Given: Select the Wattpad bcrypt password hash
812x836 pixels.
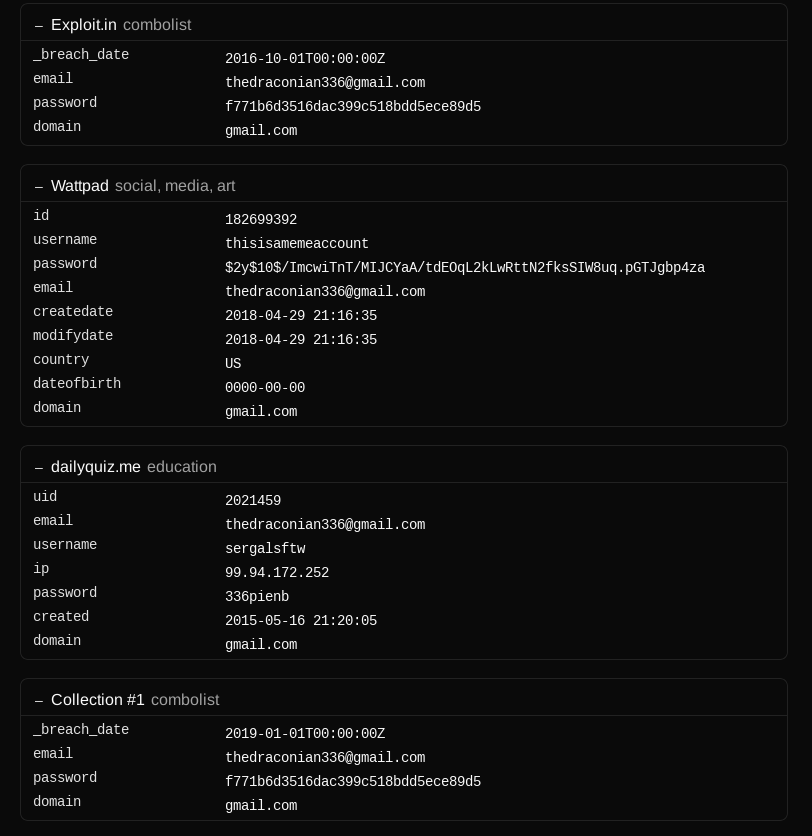Looking at the screenshot, I should click(x=465, y=268).
